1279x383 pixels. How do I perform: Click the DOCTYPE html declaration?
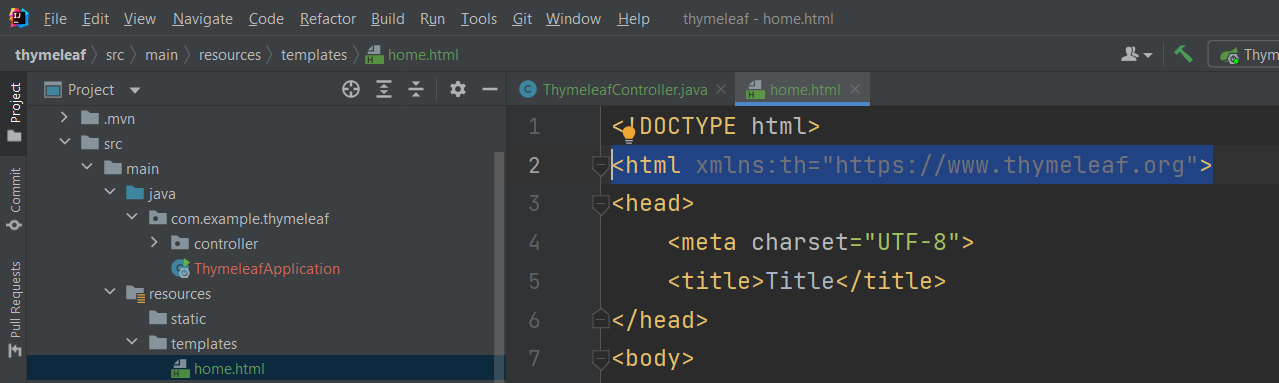(x=715, y=127)
